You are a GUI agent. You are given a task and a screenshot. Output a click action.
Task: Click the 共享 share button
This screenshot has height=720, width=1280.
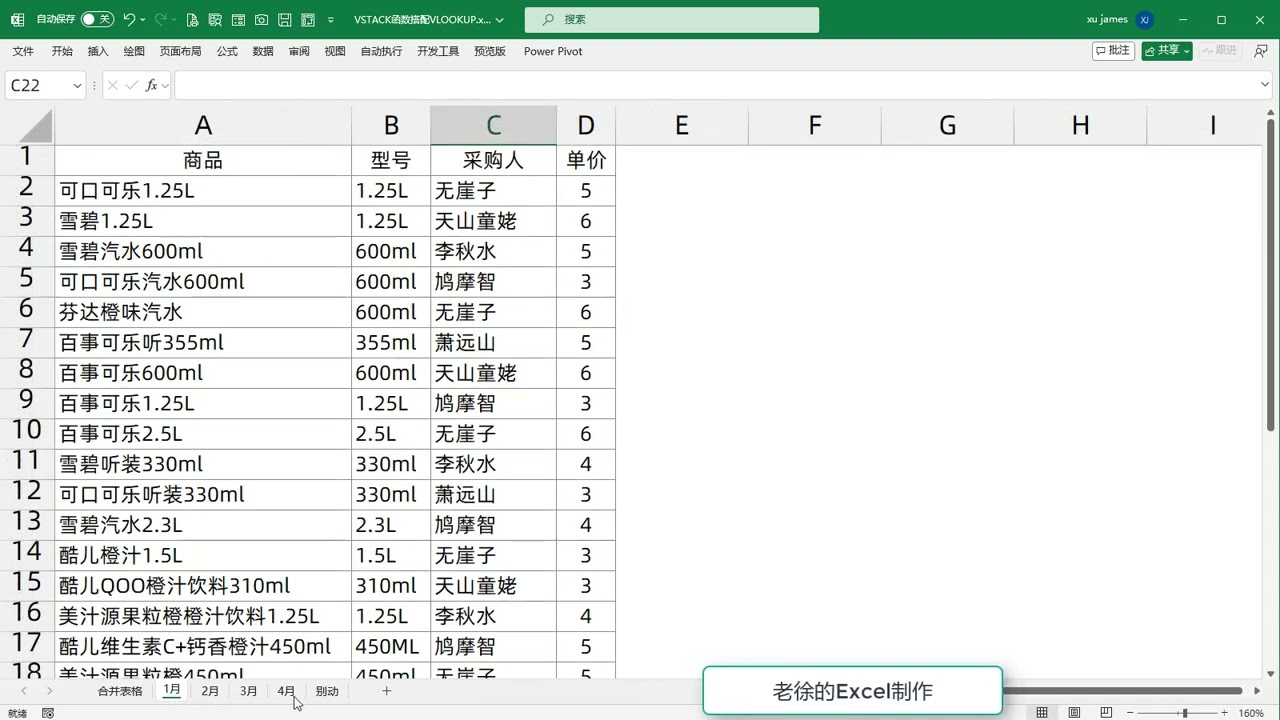[x=1167, y=50]
